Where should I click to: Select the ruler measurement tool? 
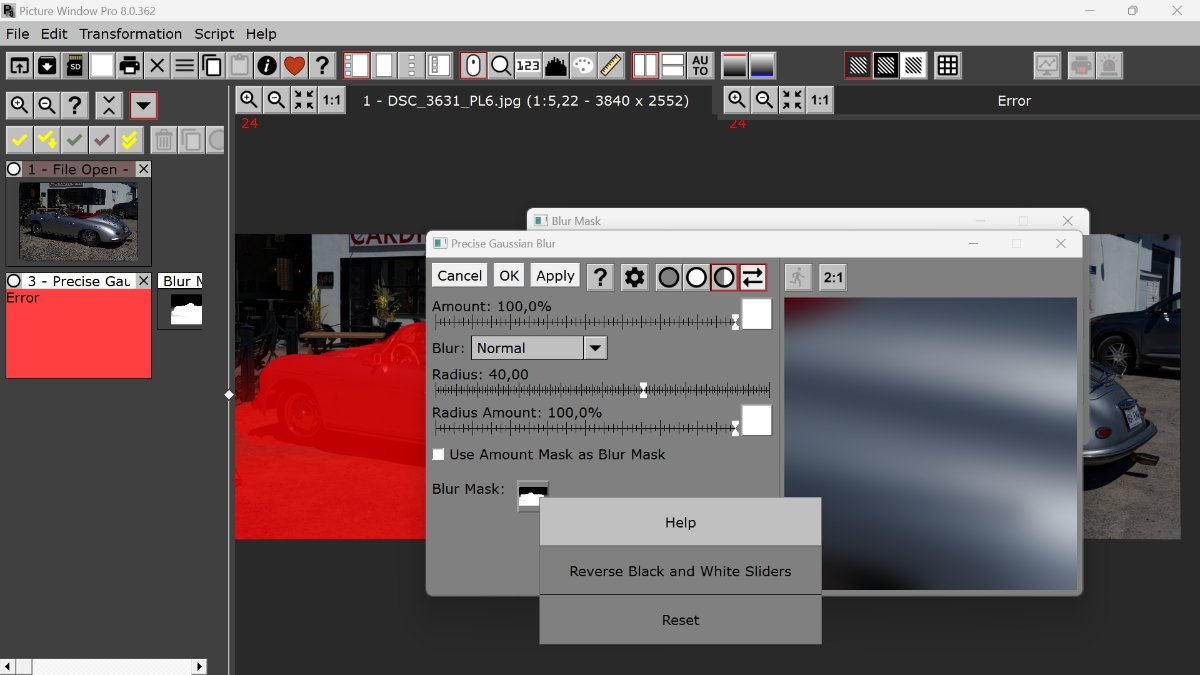coord(611,66)
